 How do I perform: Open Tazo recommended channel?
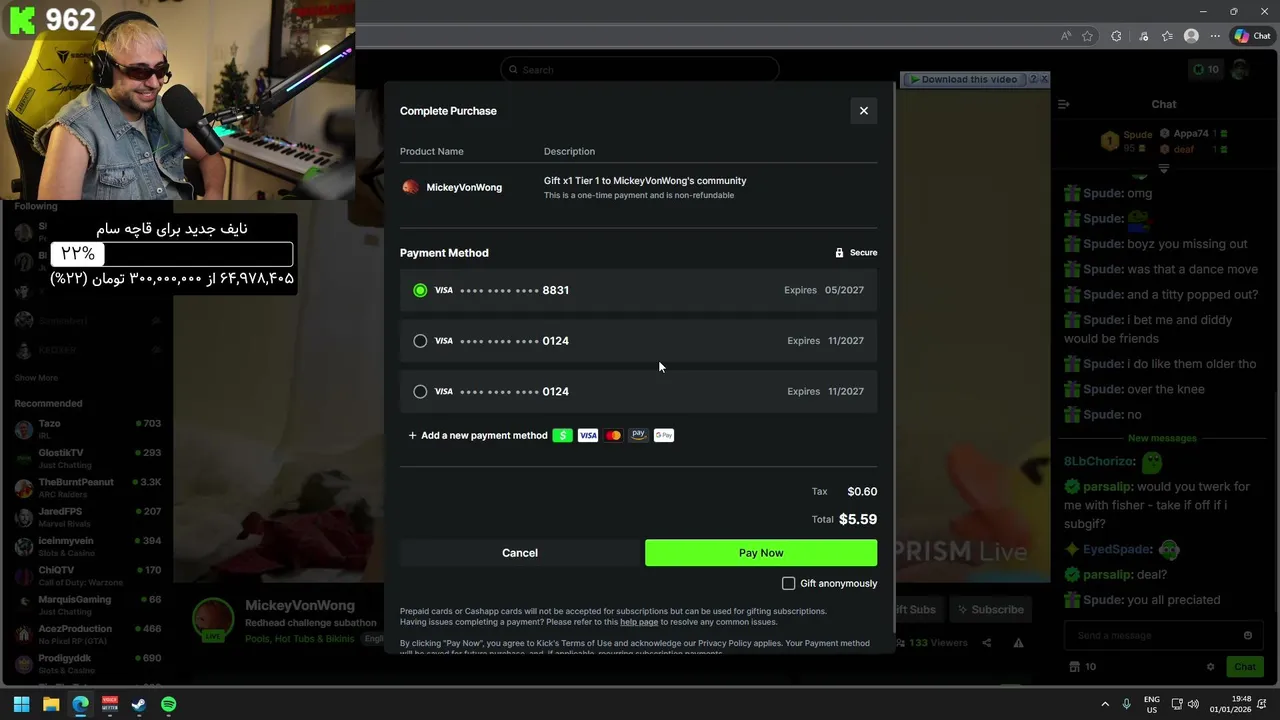87,429
